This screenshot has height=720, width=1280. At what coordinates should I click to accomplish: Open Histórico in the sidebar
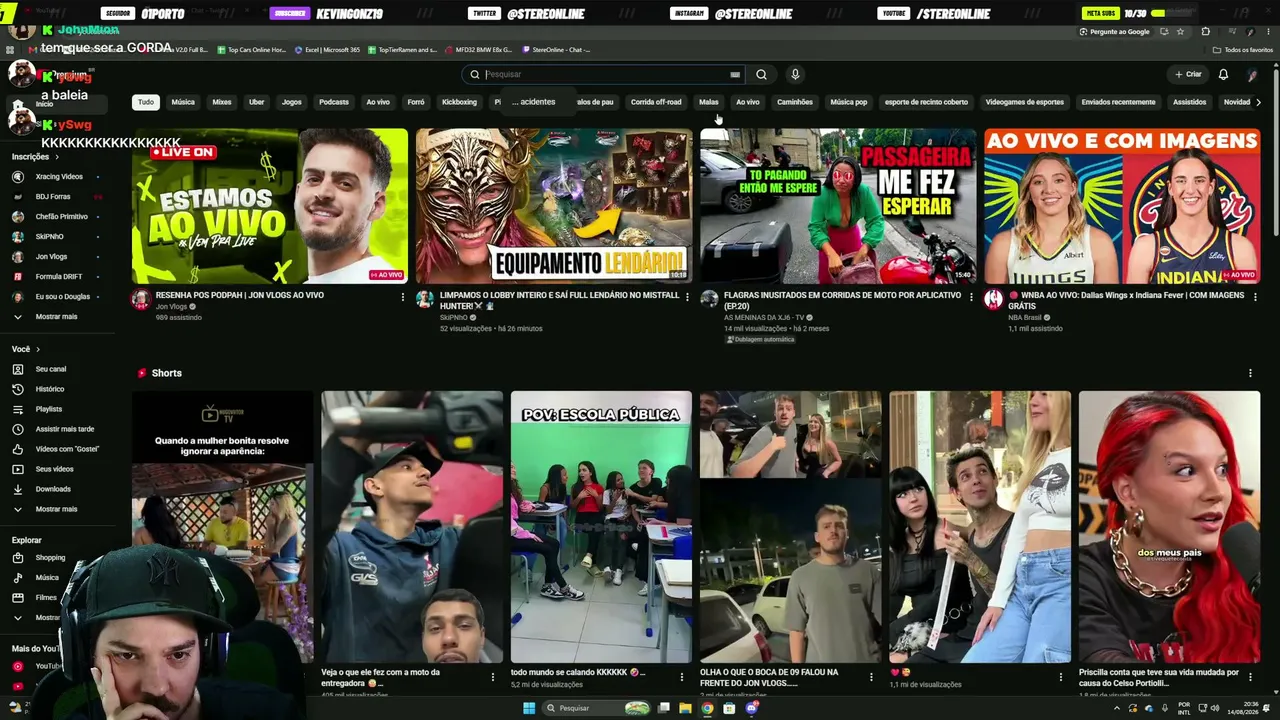tap(50, 389)
